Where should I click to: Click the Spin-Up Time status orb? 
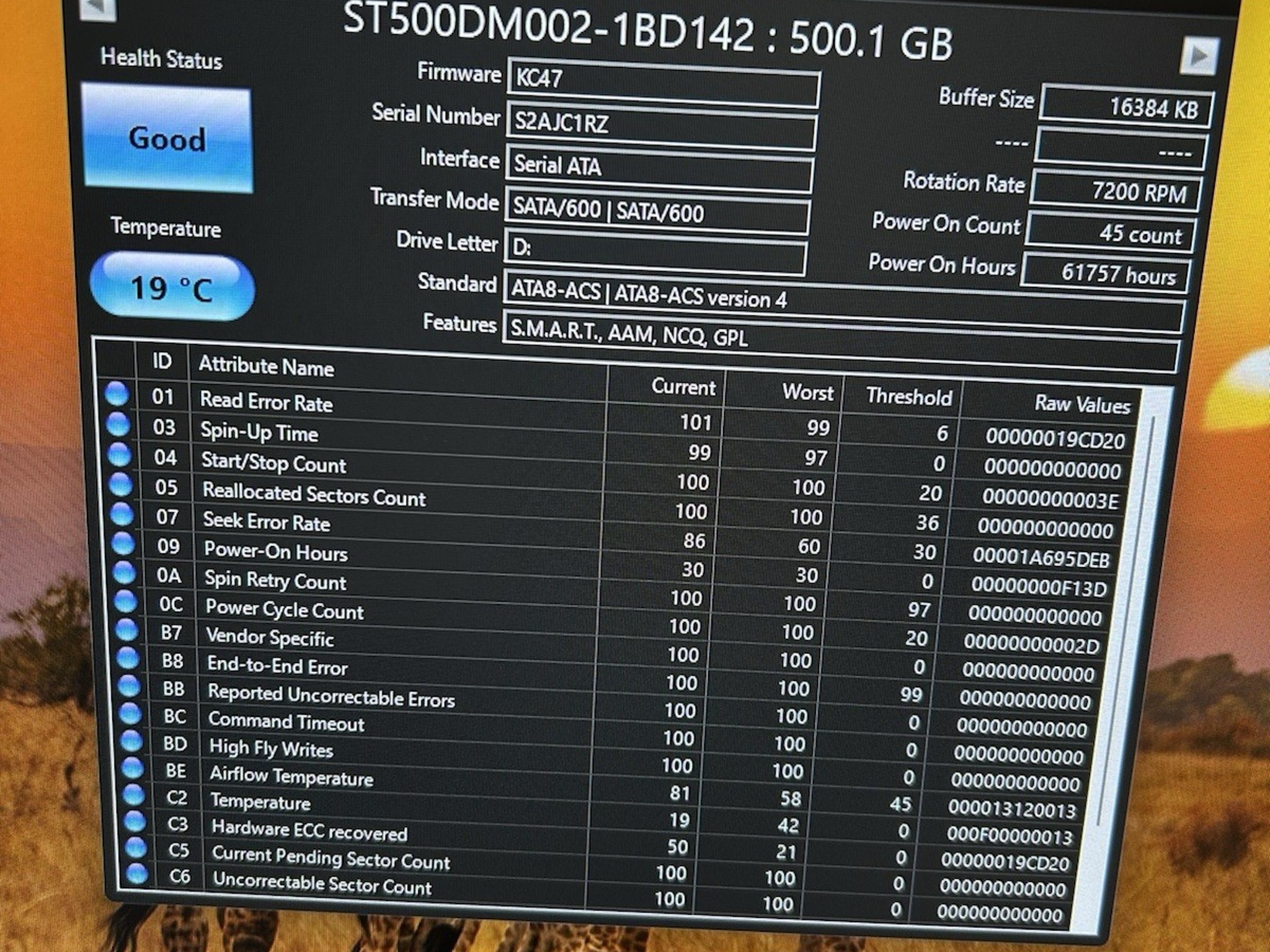(118, 424)
